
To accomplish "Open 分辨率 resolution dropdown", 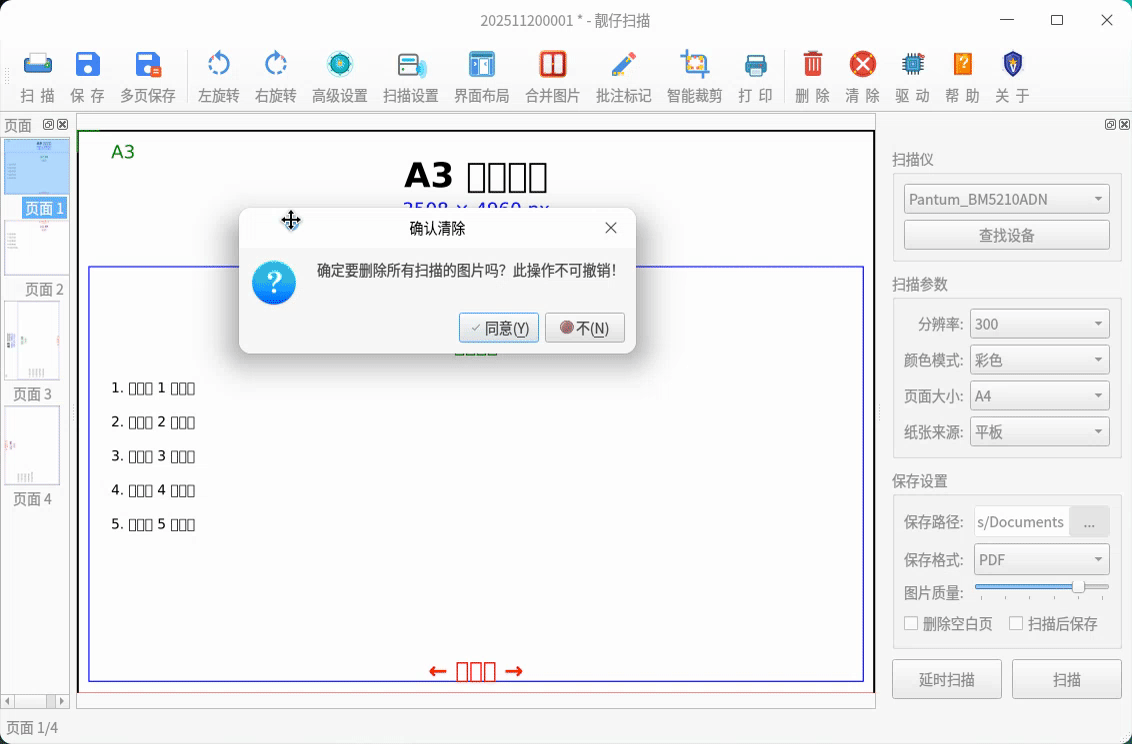I will (1040, 324).
